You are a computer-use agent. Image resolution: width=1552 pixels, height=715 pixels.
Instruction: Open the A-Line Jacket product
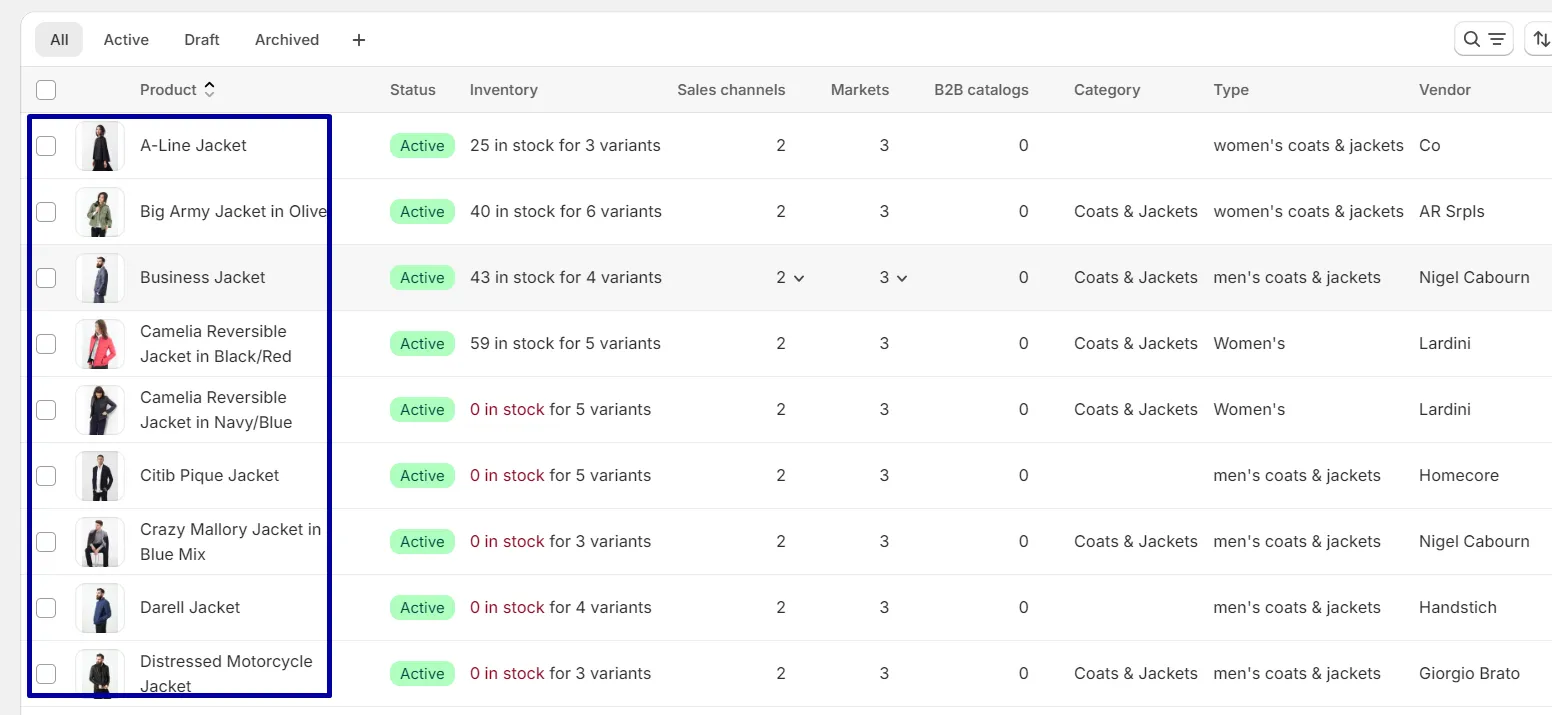(x=193, y=146)
